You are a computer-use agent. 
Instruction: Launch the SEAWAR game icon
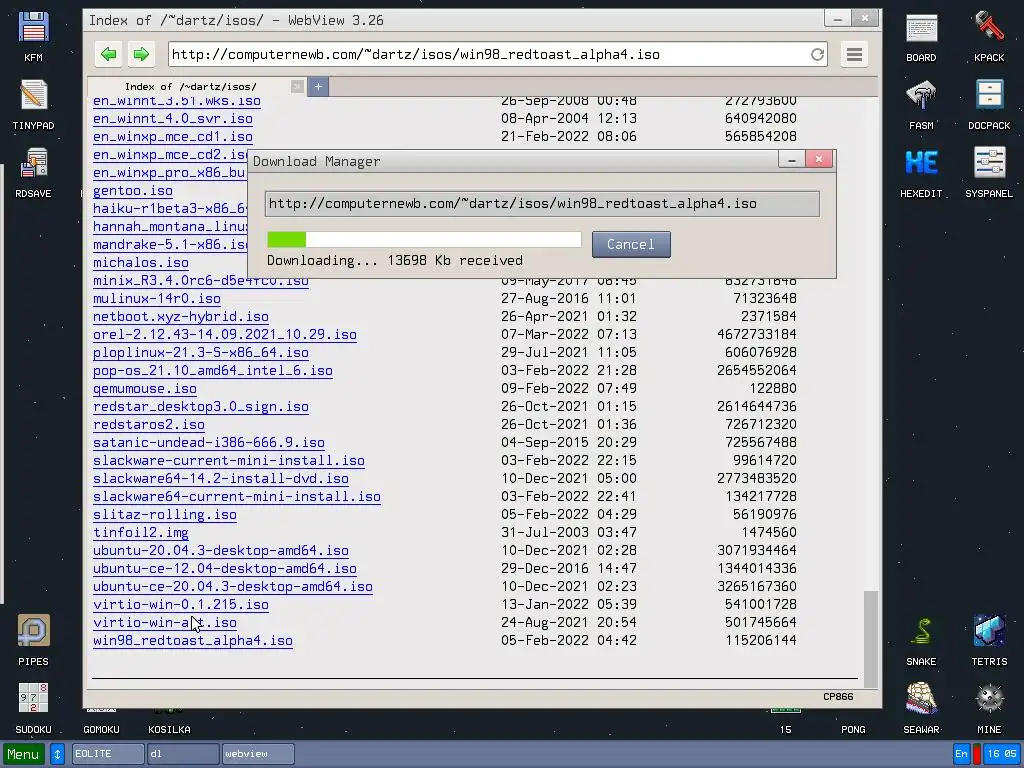[x=921, y=708]
